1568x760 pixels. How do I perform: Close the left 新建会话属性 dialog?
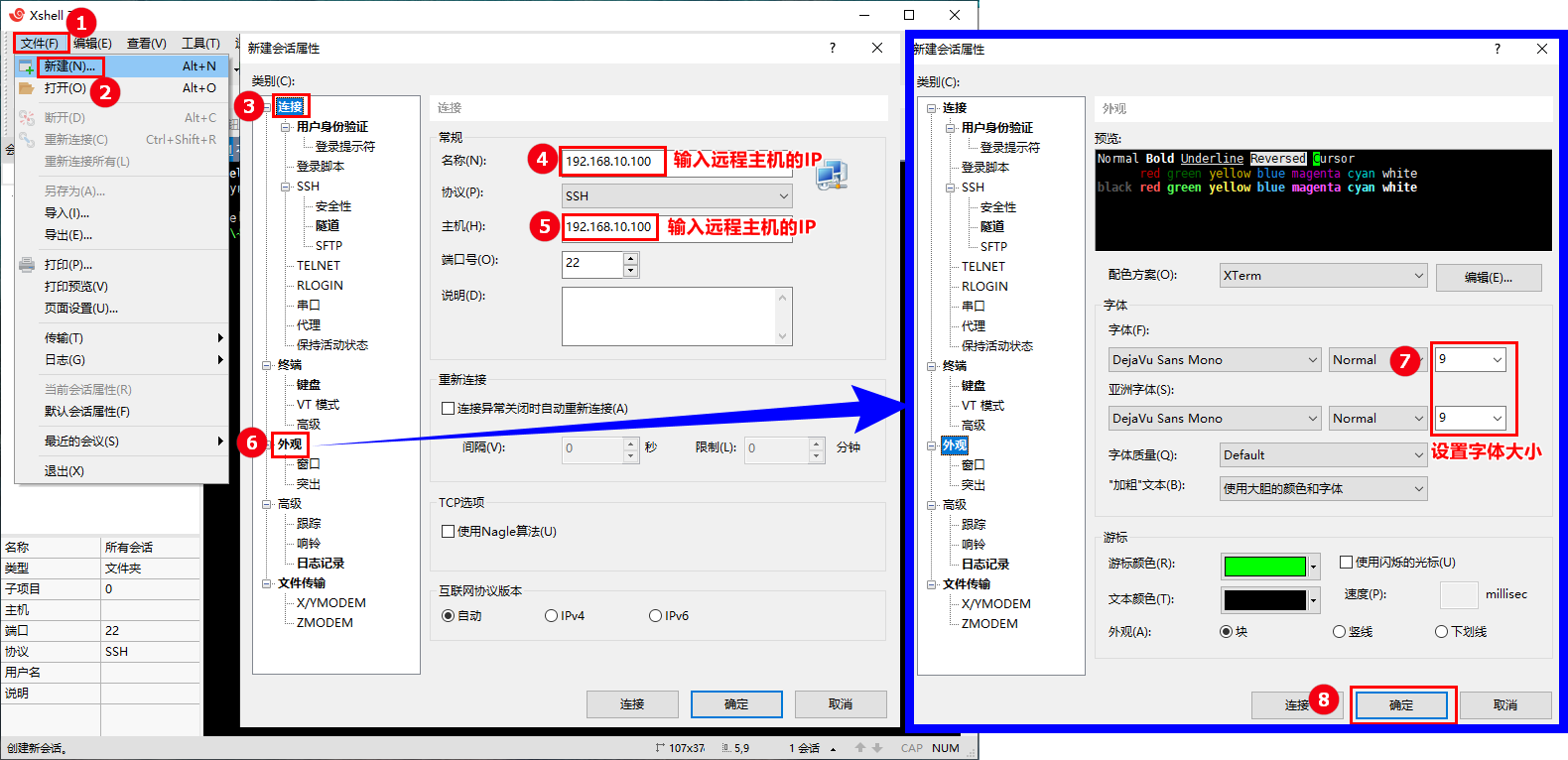click(x=877, y=48)
